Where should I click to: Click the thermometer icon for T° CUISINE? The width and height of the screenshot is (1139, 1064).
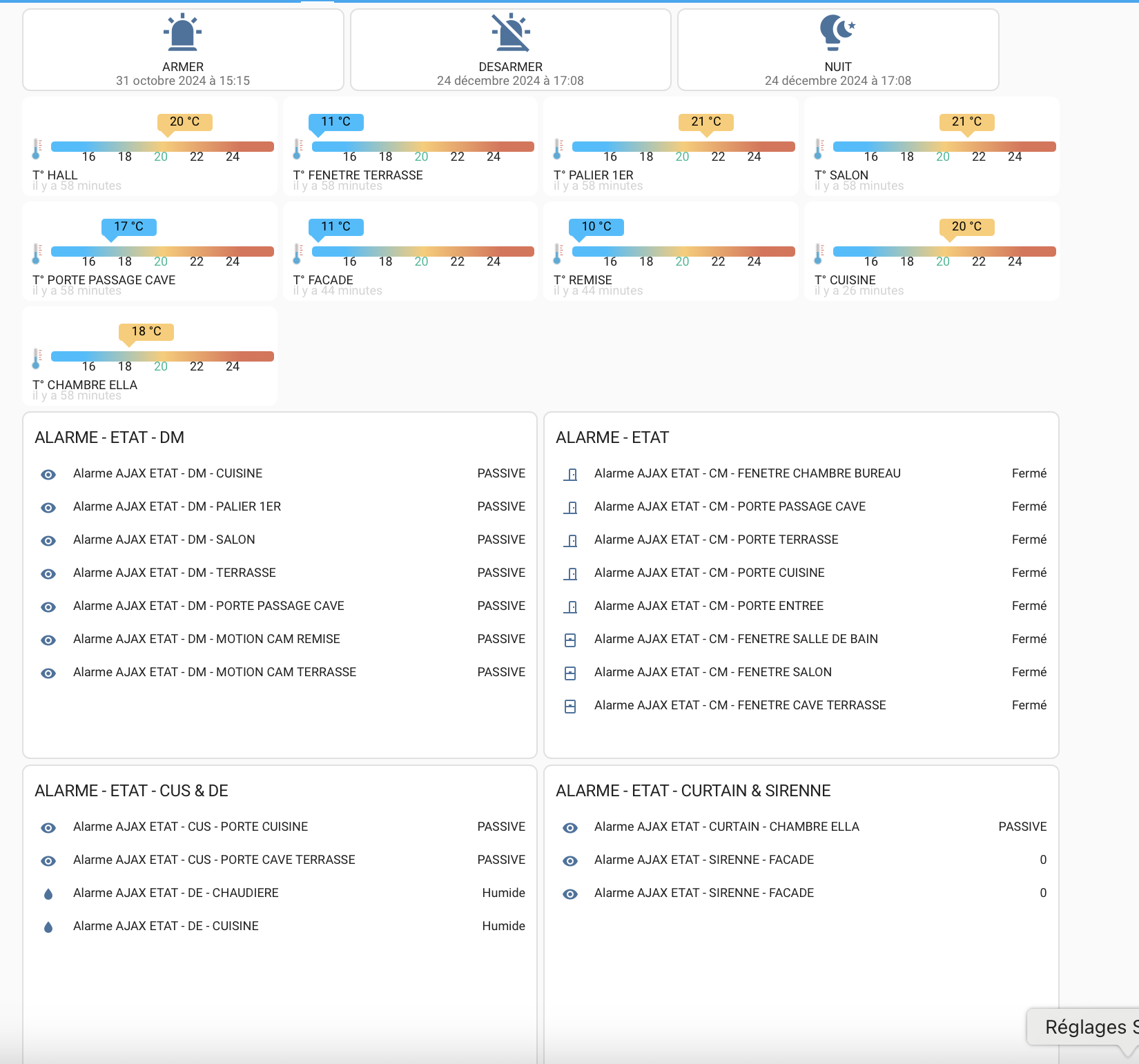(x=819, y=253)
